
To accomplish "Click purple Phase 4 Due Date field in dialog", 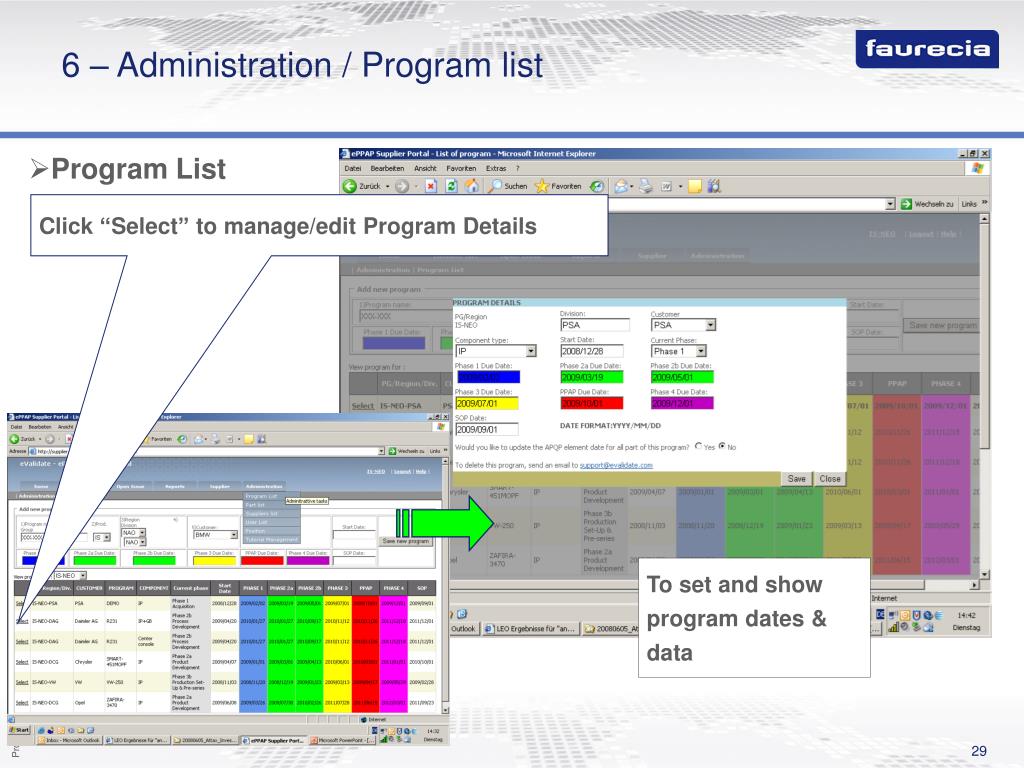I will (x=682, y=403).
